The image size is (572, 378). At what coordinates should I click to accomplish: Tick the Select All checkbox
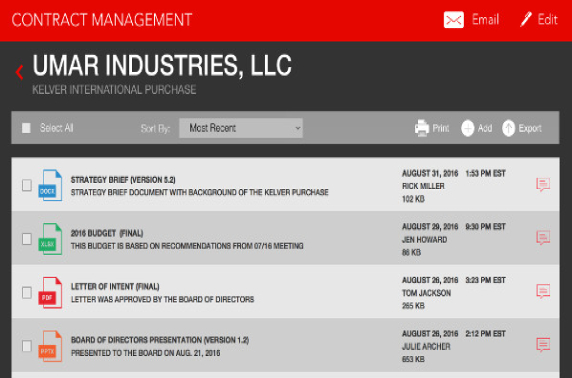point(26,128)
